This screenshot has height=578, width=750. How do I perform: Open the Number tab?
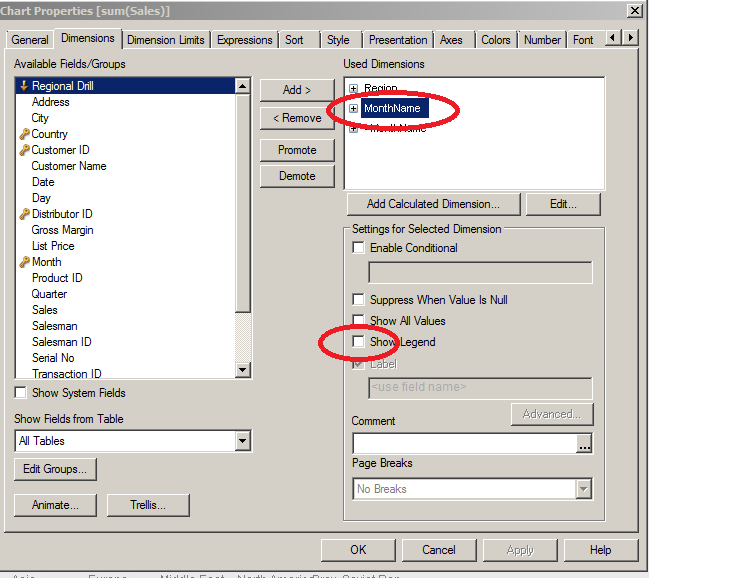point(542,40)
